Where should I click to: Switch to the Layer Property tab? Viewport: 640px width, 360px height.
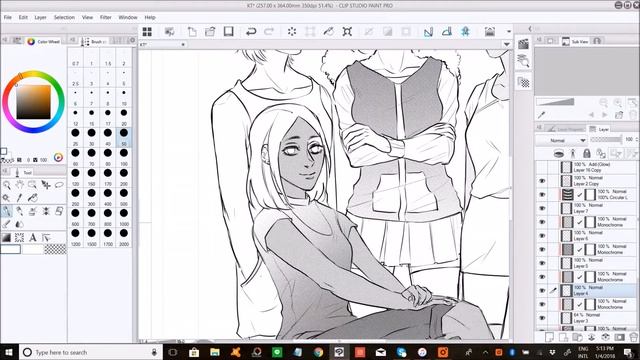point(566,129)
